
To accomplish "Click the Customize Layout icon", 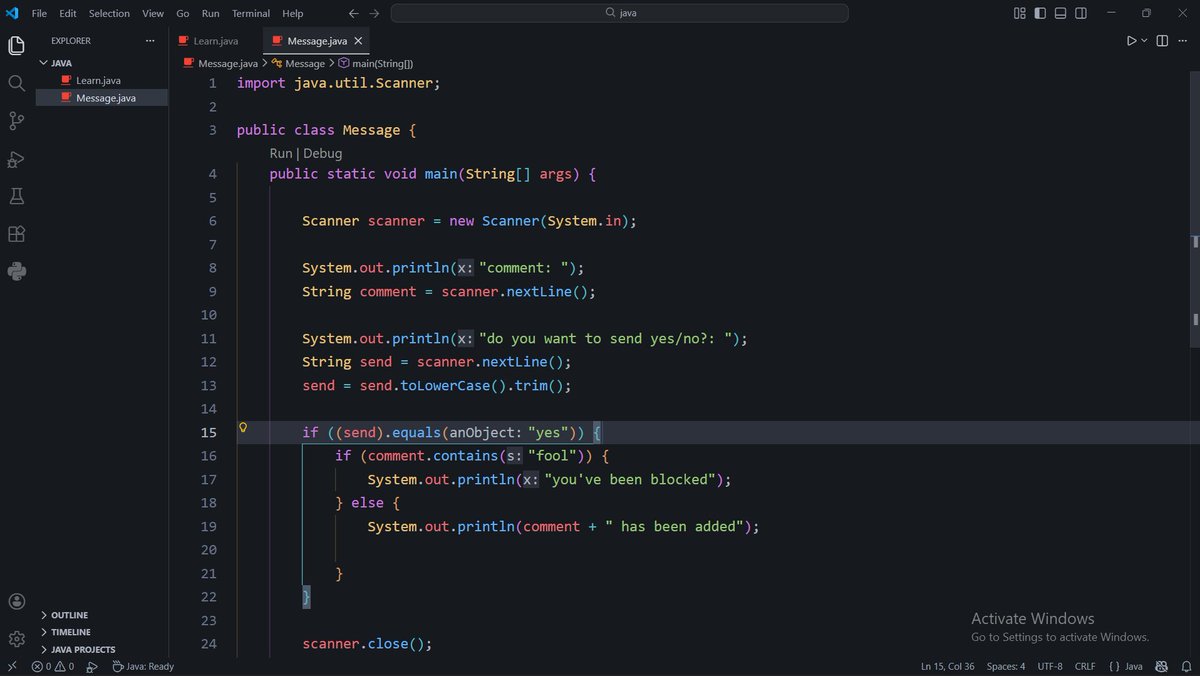I will click(1020, 13).
